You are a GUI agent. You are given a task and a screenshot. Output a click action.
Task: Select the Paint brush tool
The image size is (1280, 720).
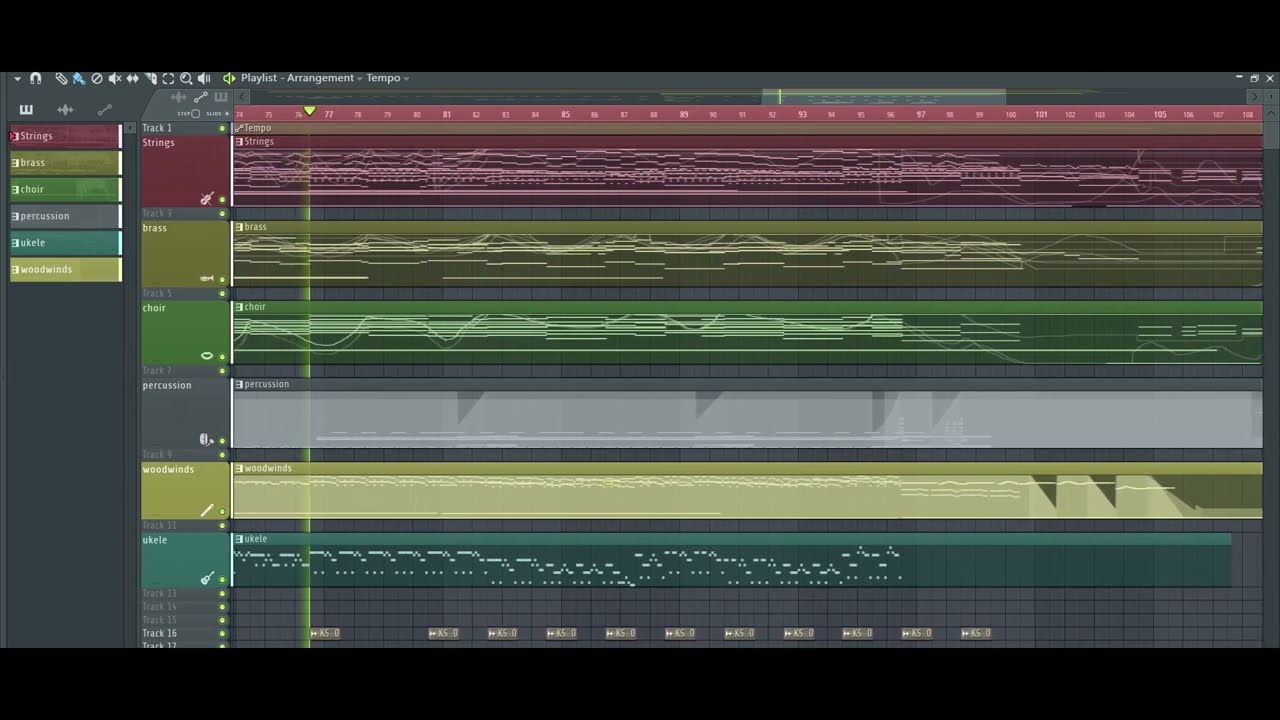(79, 78)
